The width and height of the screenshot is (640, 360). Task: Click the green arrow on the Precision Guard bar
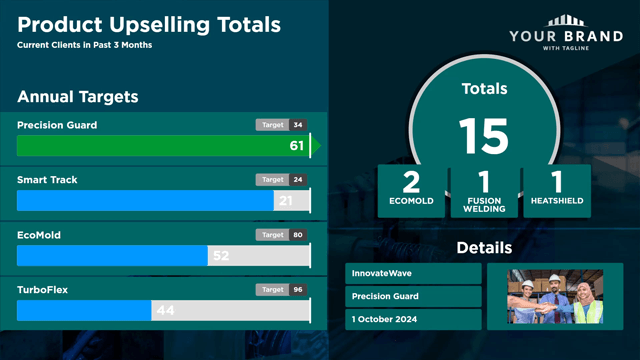pos(316,145)
